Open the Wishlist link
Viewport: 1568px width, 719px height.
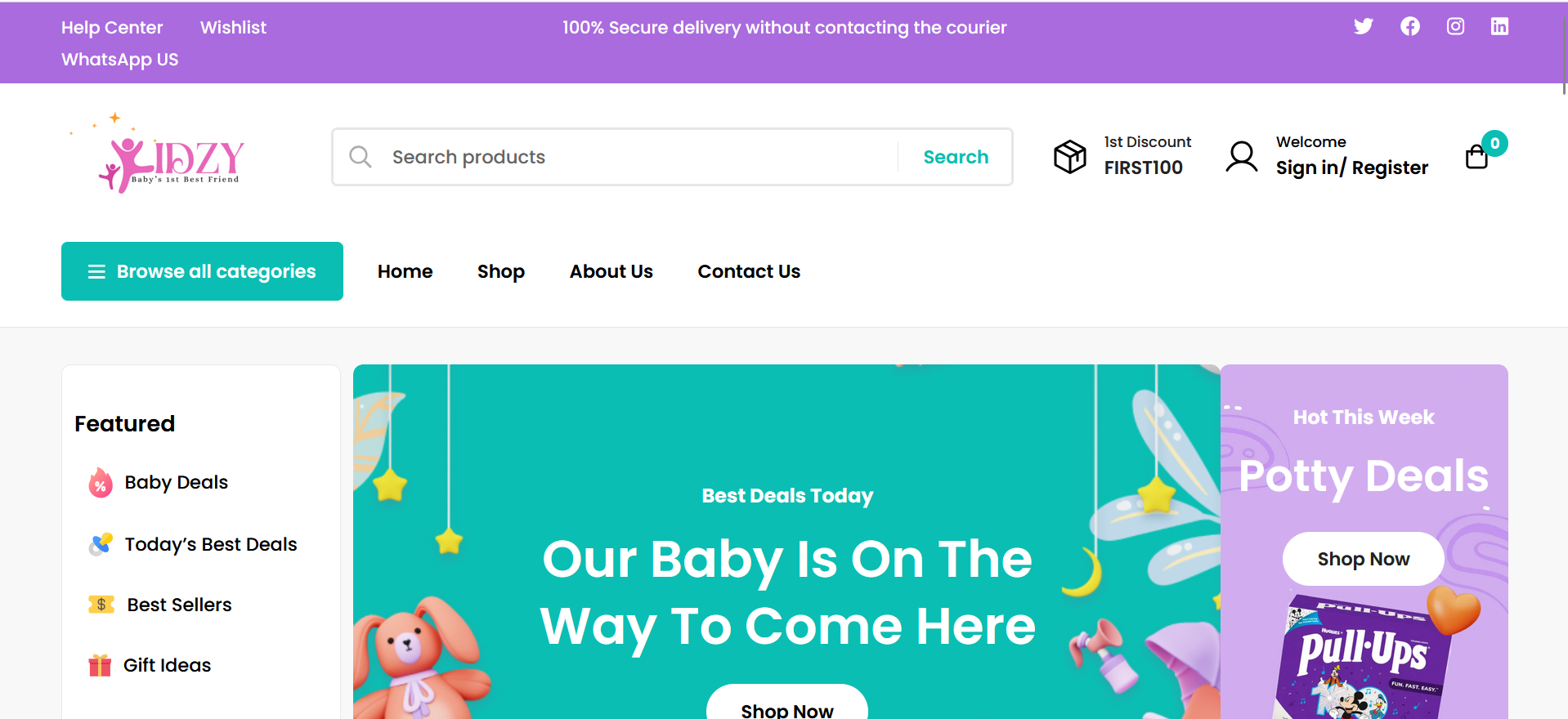tap(233, 28)
